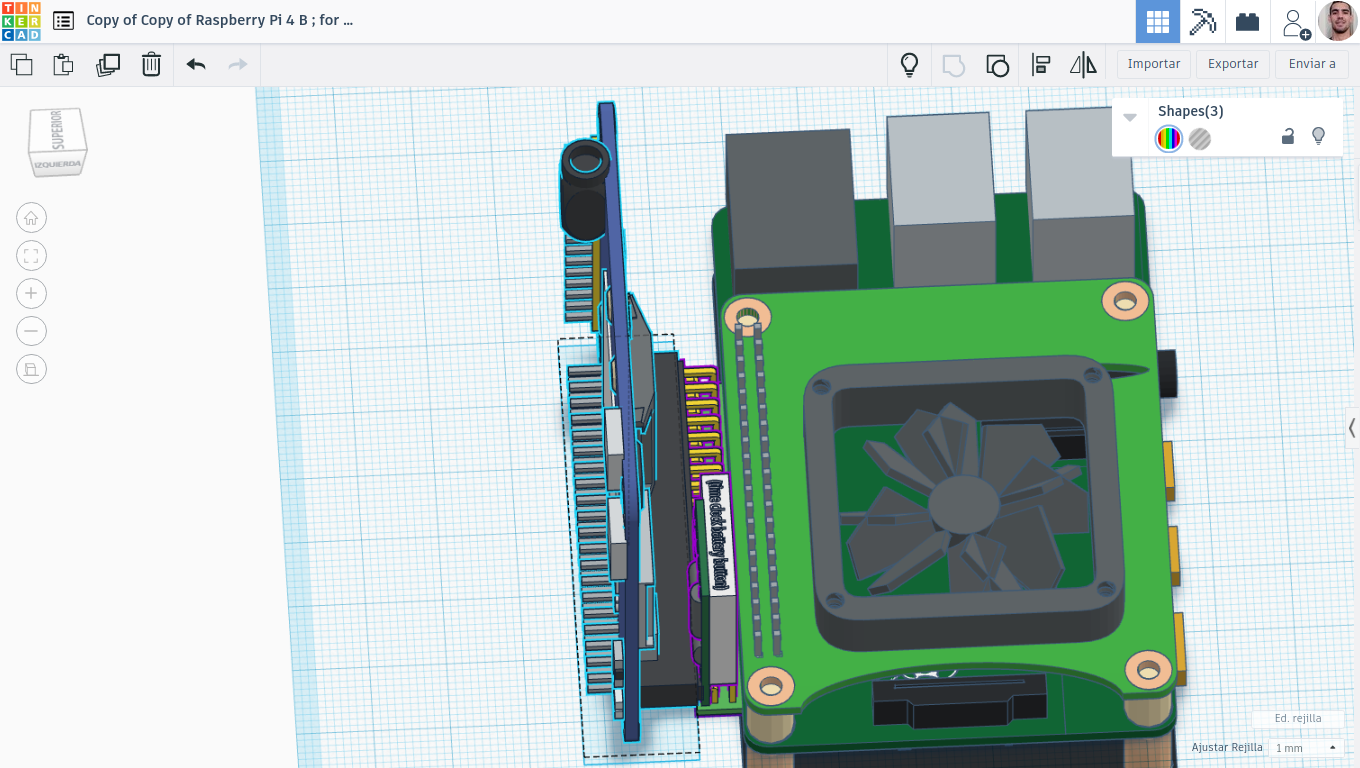1360x768 pixels.
Task: Collapse the Shapes(3) inspector panel
Action: [x=1130, y=117]
